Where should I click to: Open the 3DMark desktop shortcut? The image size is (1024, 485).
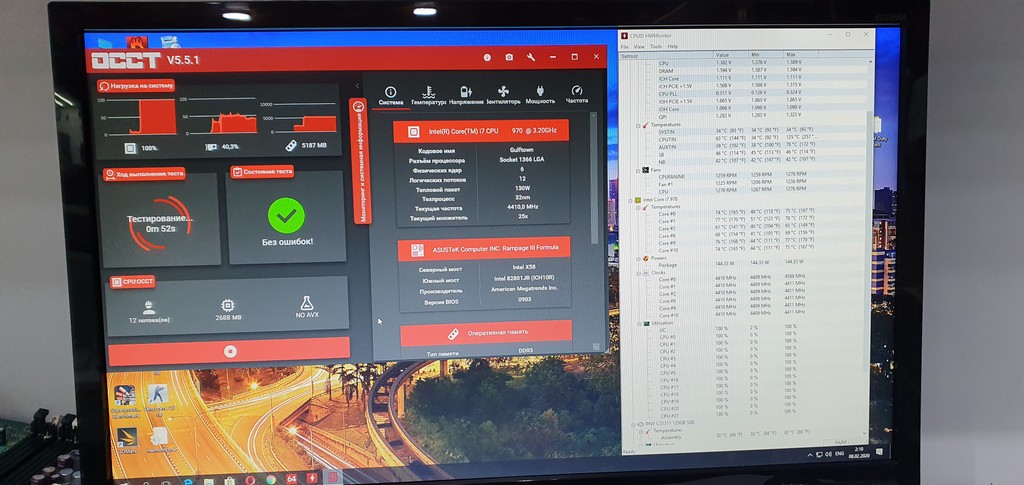pos(125,441)
